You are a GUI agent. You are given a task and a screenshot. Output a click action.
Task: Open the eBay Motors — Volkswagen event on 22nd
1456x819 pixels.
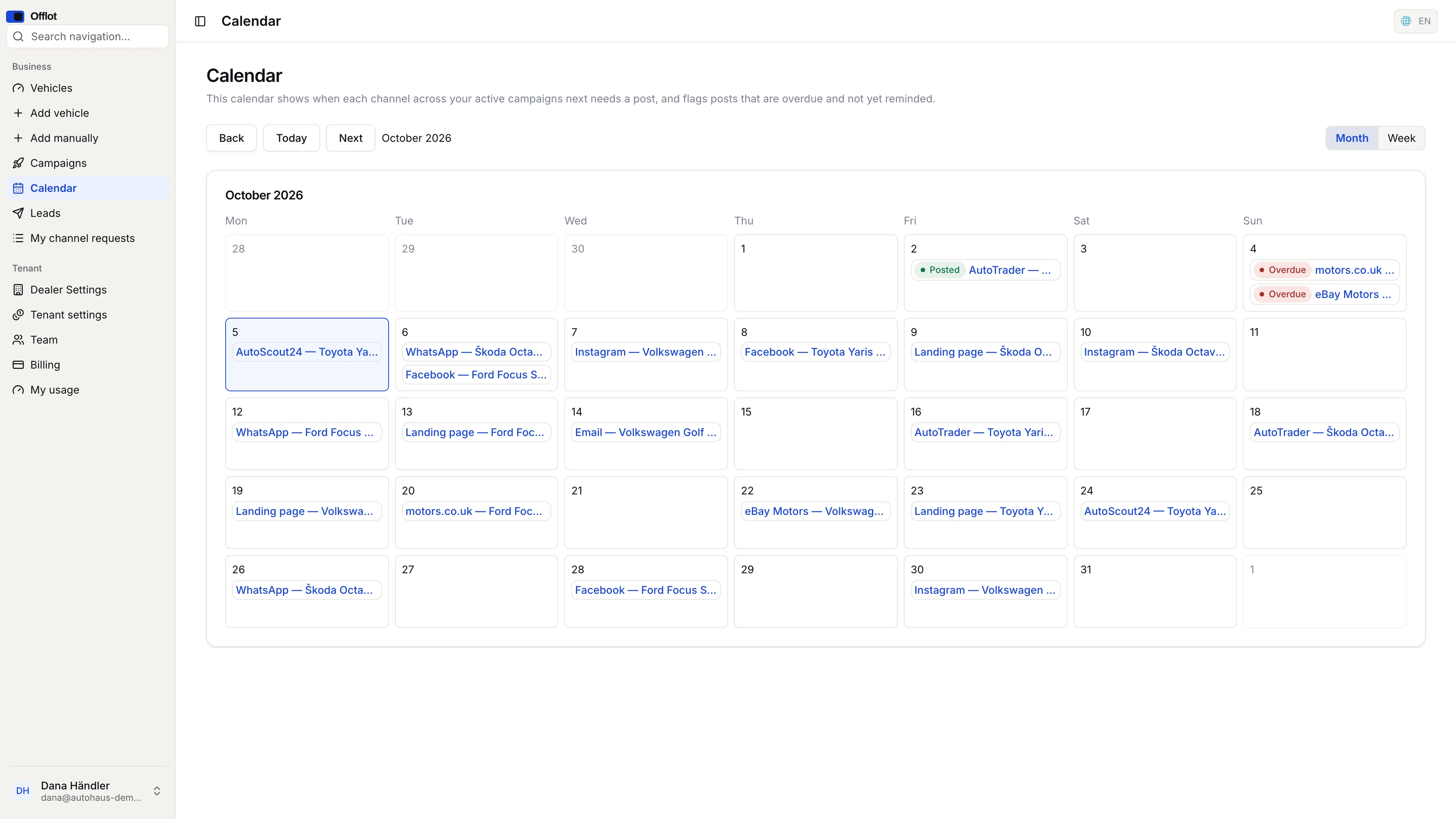pos(815,511)
